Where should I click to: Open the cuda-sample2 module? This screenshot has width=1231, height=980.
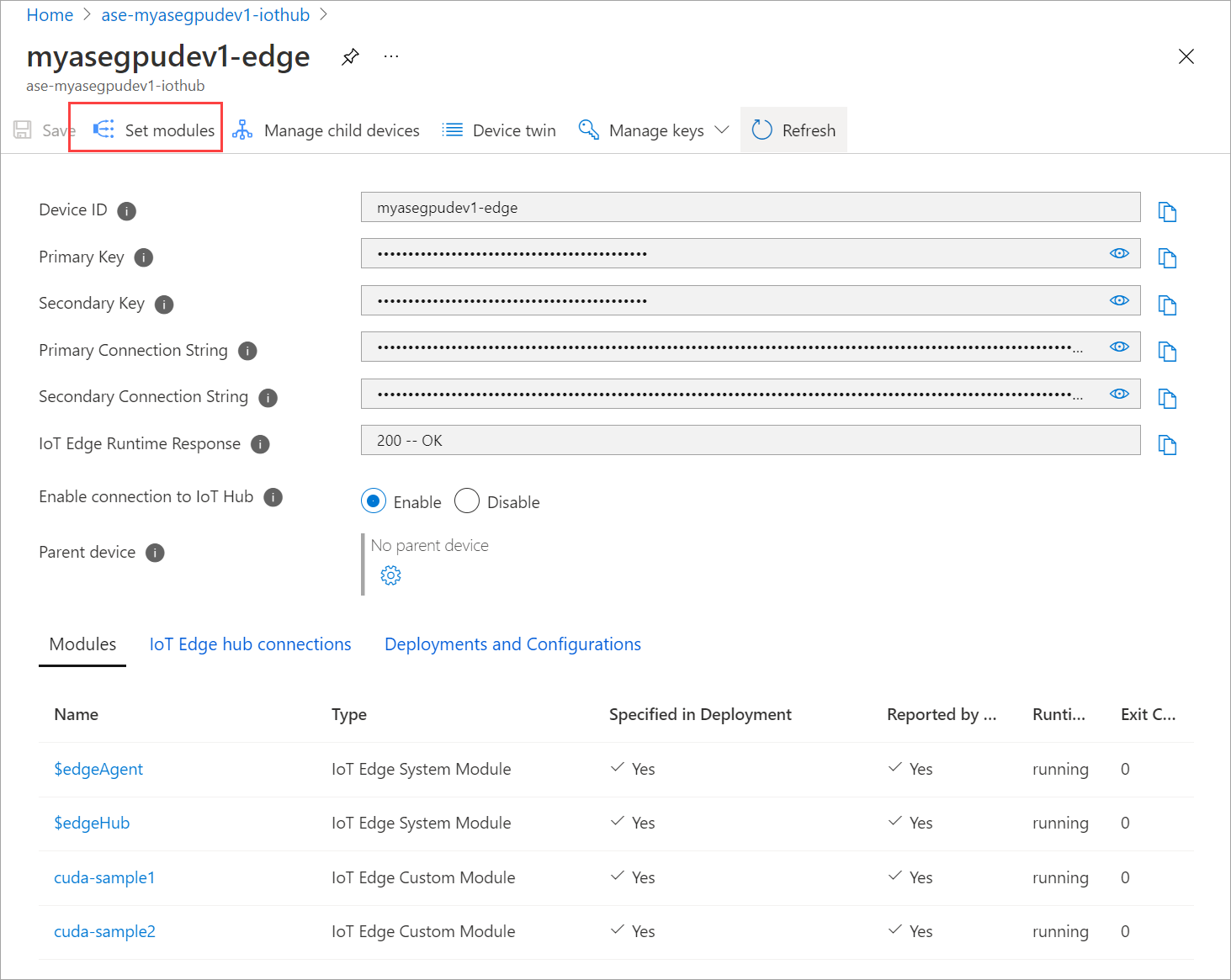coord(104,931)
